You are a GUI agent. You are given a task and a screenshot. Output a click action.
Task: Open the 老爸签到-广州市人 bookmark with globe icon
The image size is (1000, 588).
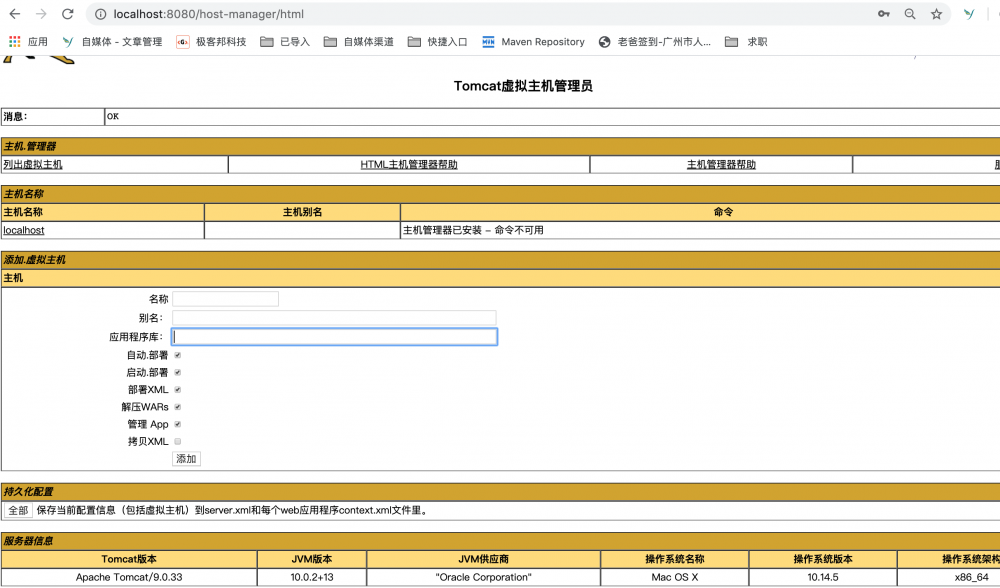click(604, 42)
